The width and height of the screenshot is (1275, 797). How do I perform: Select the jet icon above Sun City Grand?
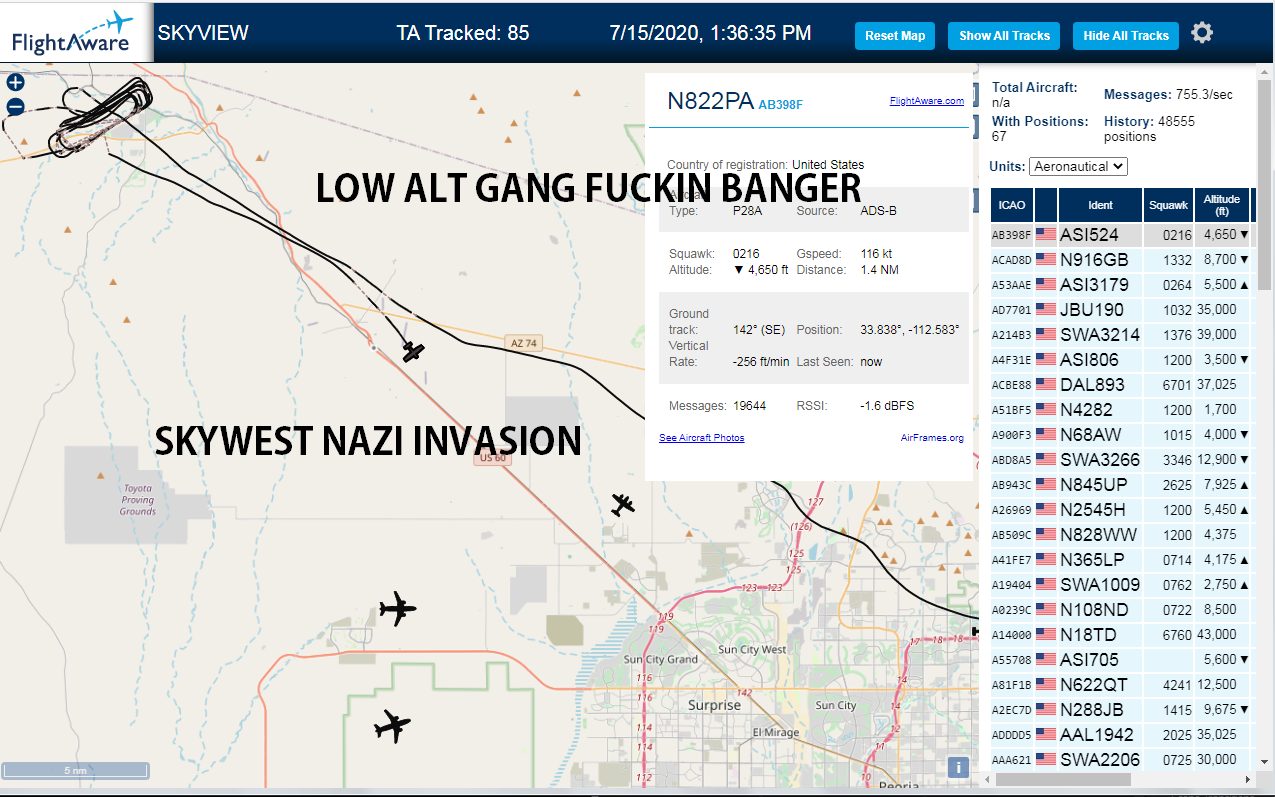397,608
